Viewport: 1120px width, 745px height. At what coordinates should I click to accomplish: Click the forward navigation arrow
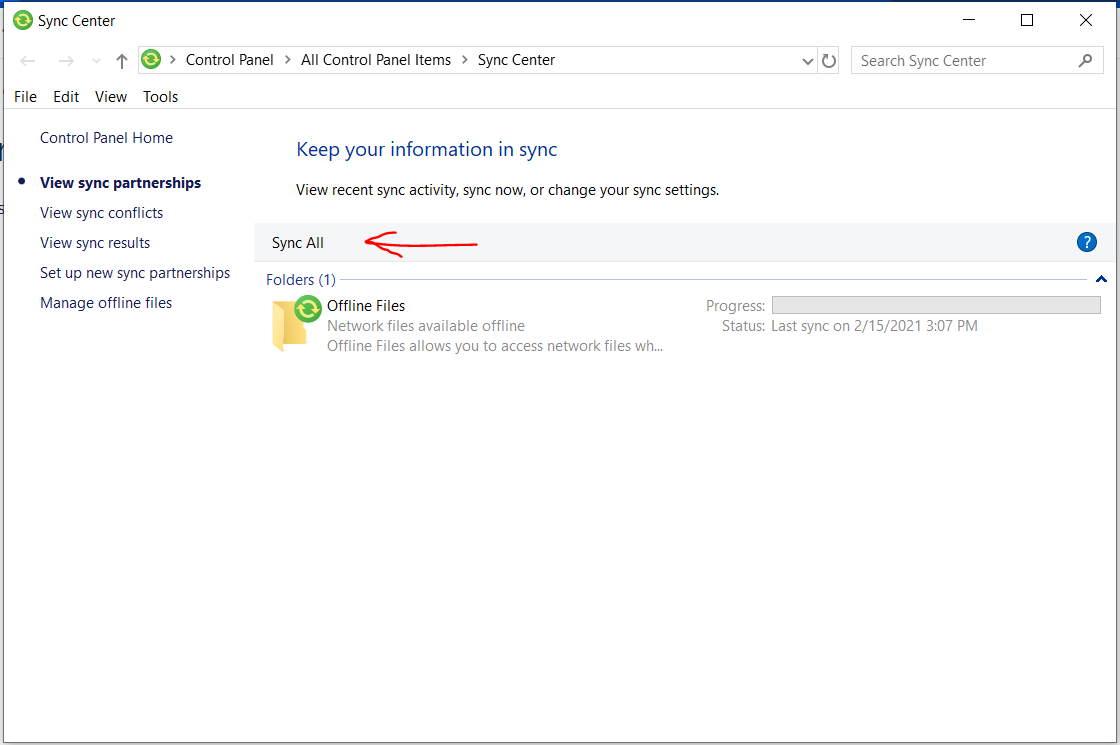pos(66,60)
